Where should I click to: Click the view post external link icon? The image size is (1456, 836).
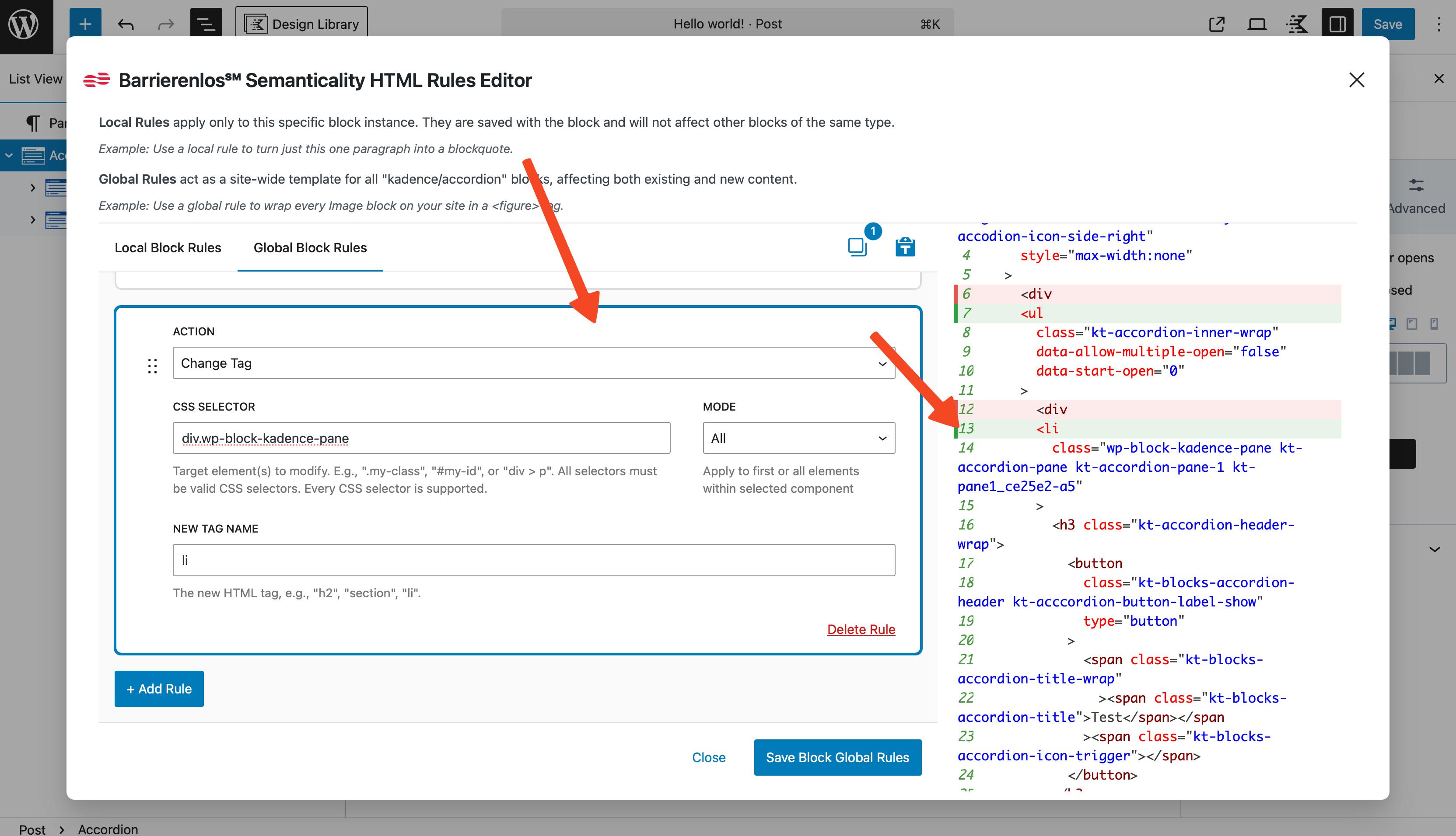(x=1217, y=24)
